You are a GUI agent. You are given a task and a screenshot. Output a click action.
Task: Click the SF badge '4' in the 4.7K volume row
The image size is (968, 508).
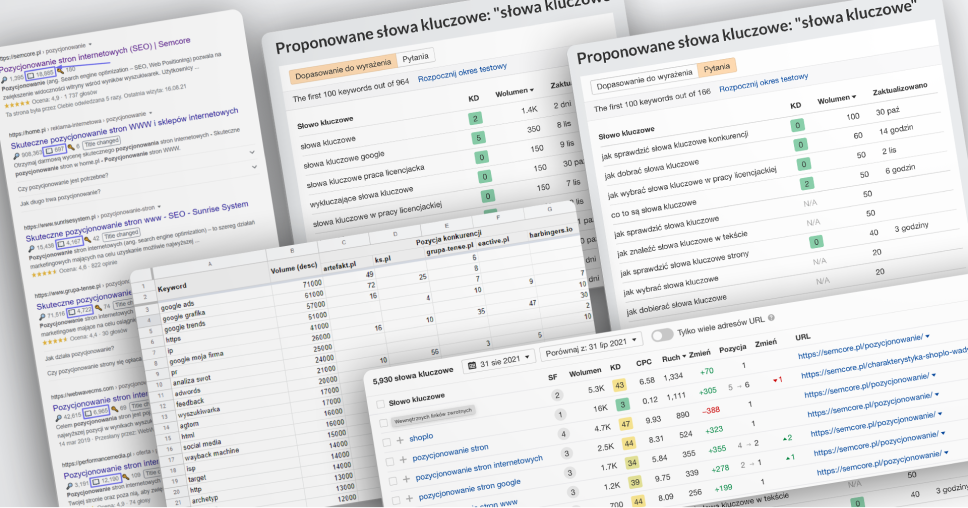563,433
